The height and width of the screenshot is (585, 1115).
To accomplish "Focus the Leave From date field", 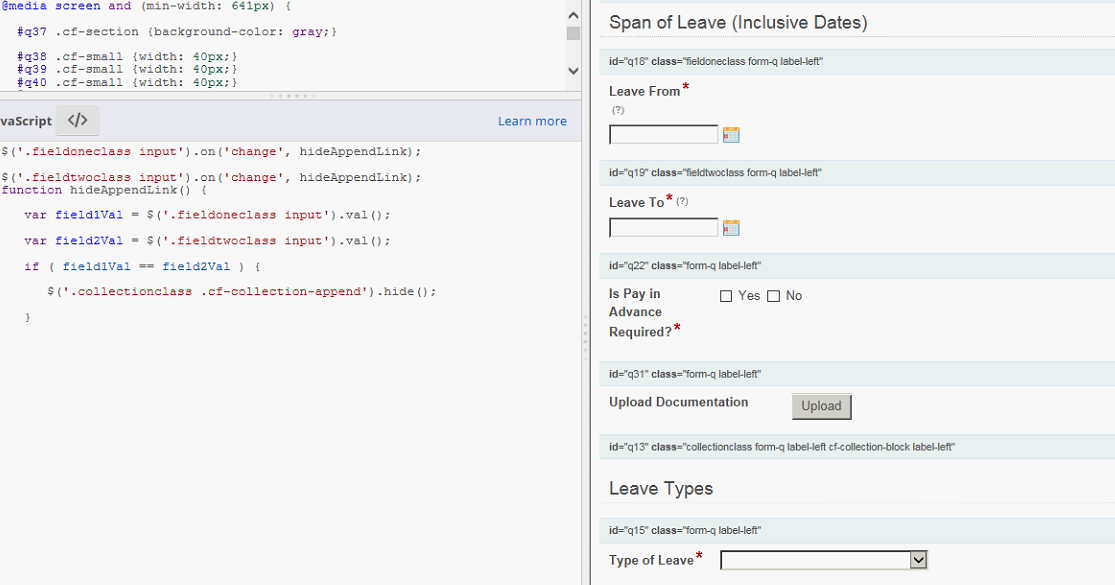I will [x=663, y=135].
